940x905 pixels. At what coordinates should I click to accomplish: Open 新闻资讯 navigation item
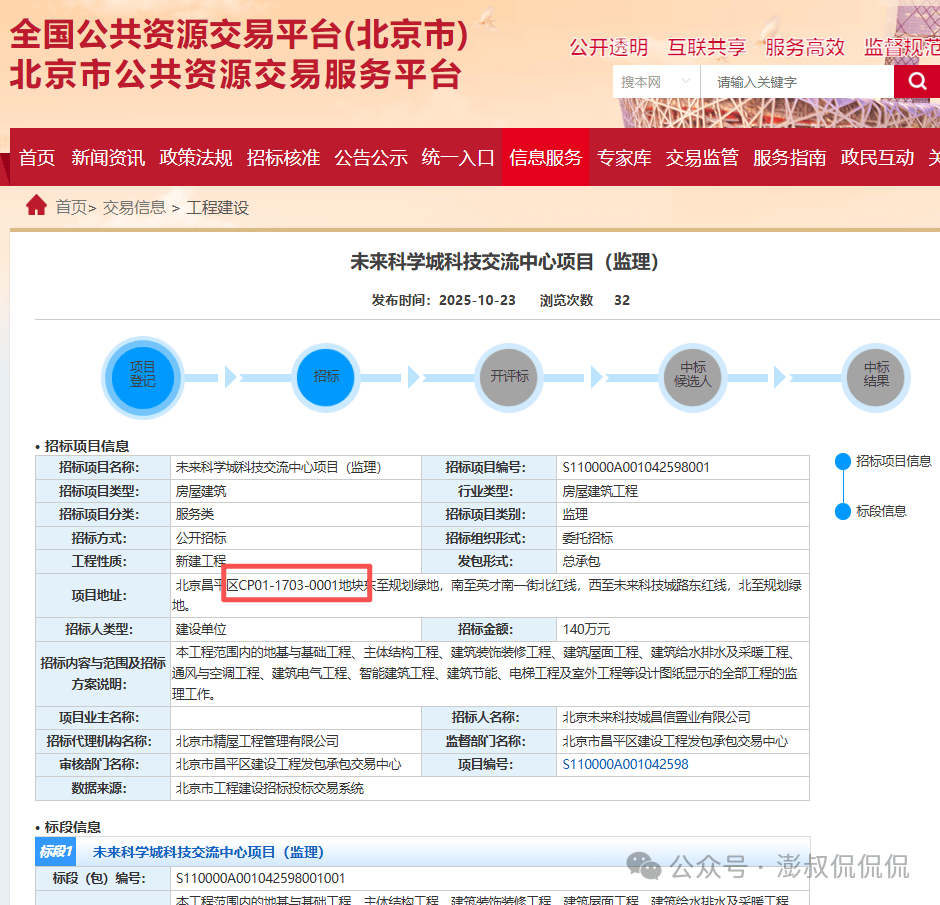(108, 158)
